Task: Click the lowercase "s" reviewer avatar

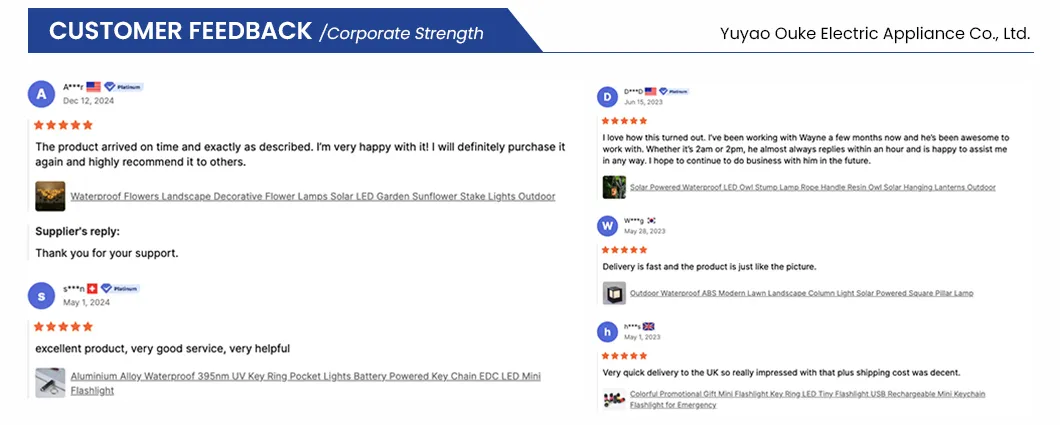Action: pos(41,296)
